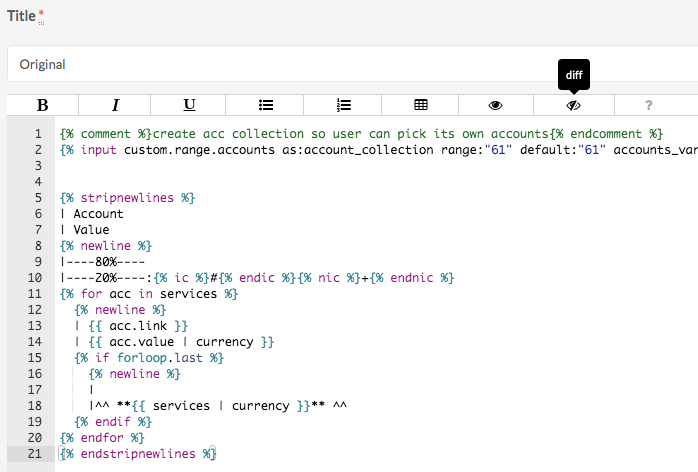
Task: Open help via question mark icon
Action: 649,105
